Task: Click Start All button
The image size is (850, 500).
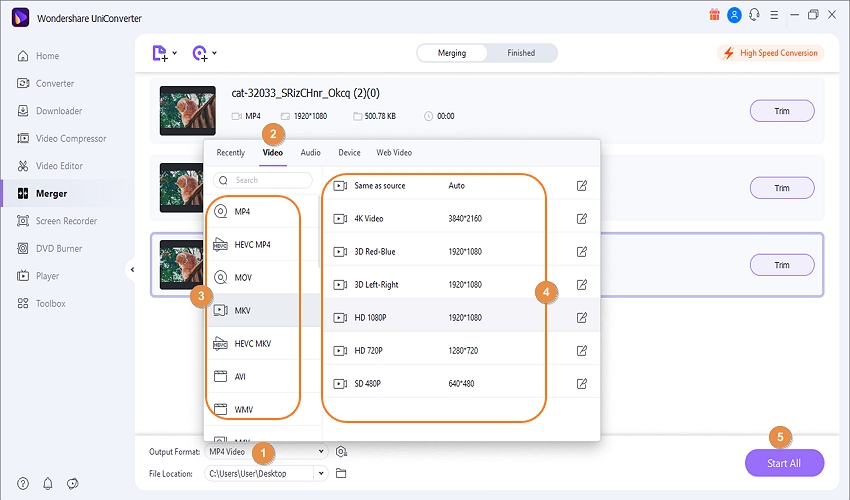Action: [784, 463]
